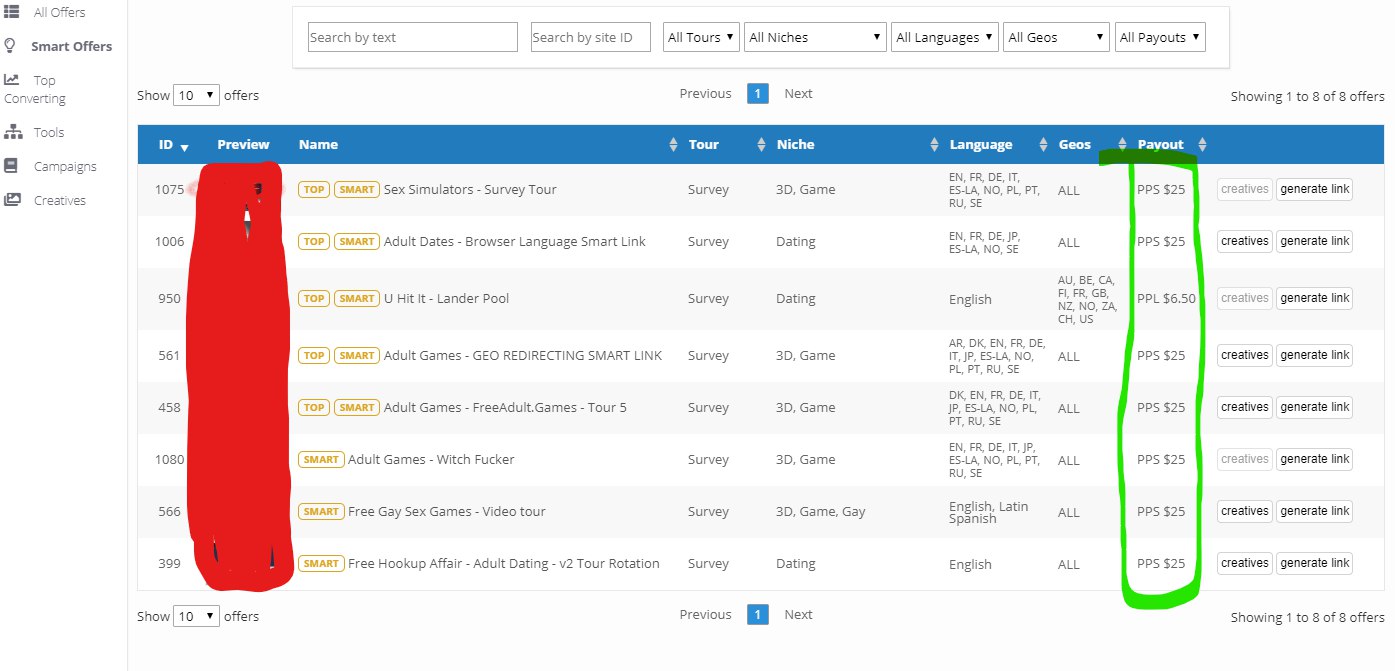Click SMART badge on Witch Fucker row
Screen dimensions: 1395x671
321,459
